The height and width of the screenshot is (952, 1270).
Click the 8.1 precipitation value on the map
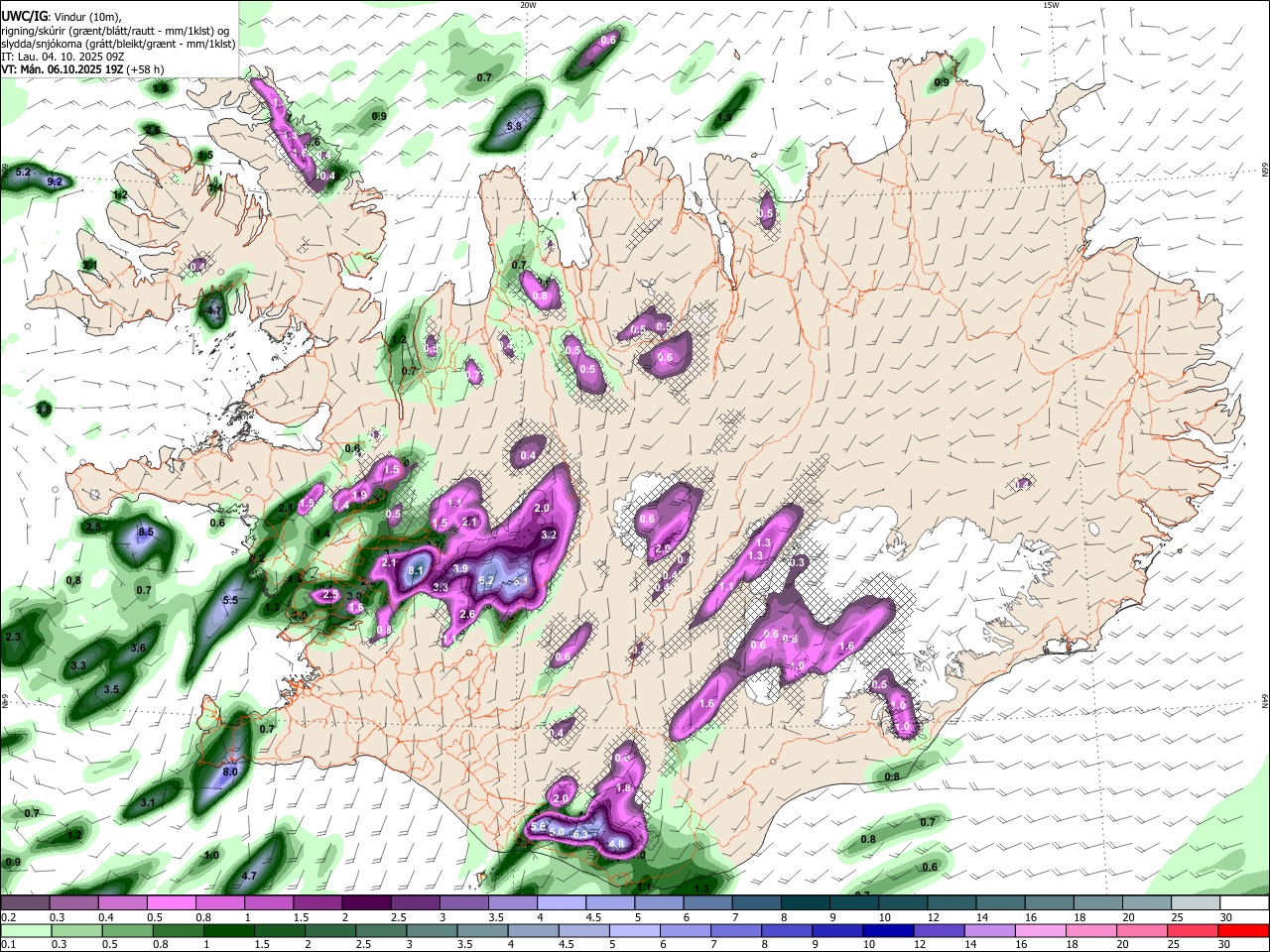[x=416, y=570]
